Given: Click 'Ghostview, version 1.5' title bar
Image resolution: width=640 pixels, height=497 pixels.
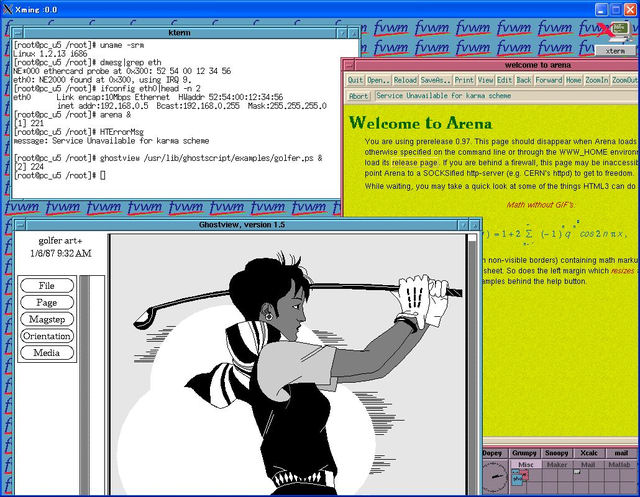Looking at the screenshot, I should point(242,225).
